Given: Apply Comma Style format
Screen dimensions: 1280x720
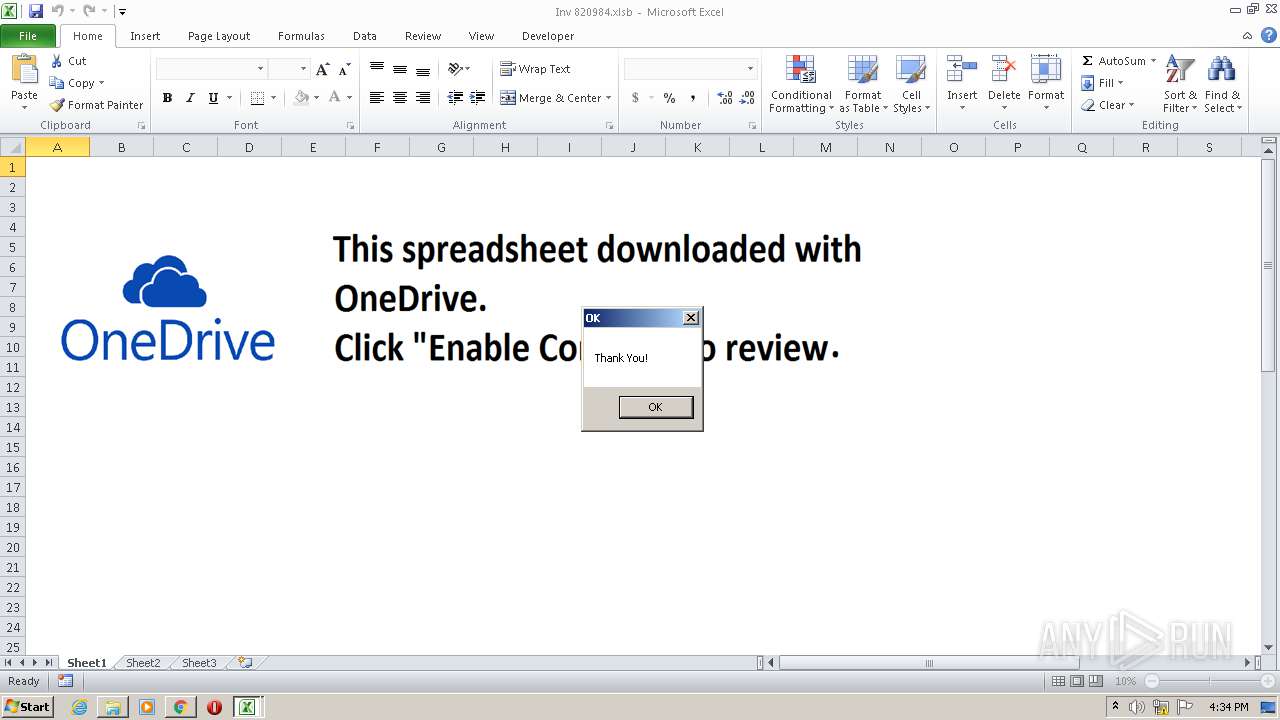Looking at the screenshot, I should [692, 98].
